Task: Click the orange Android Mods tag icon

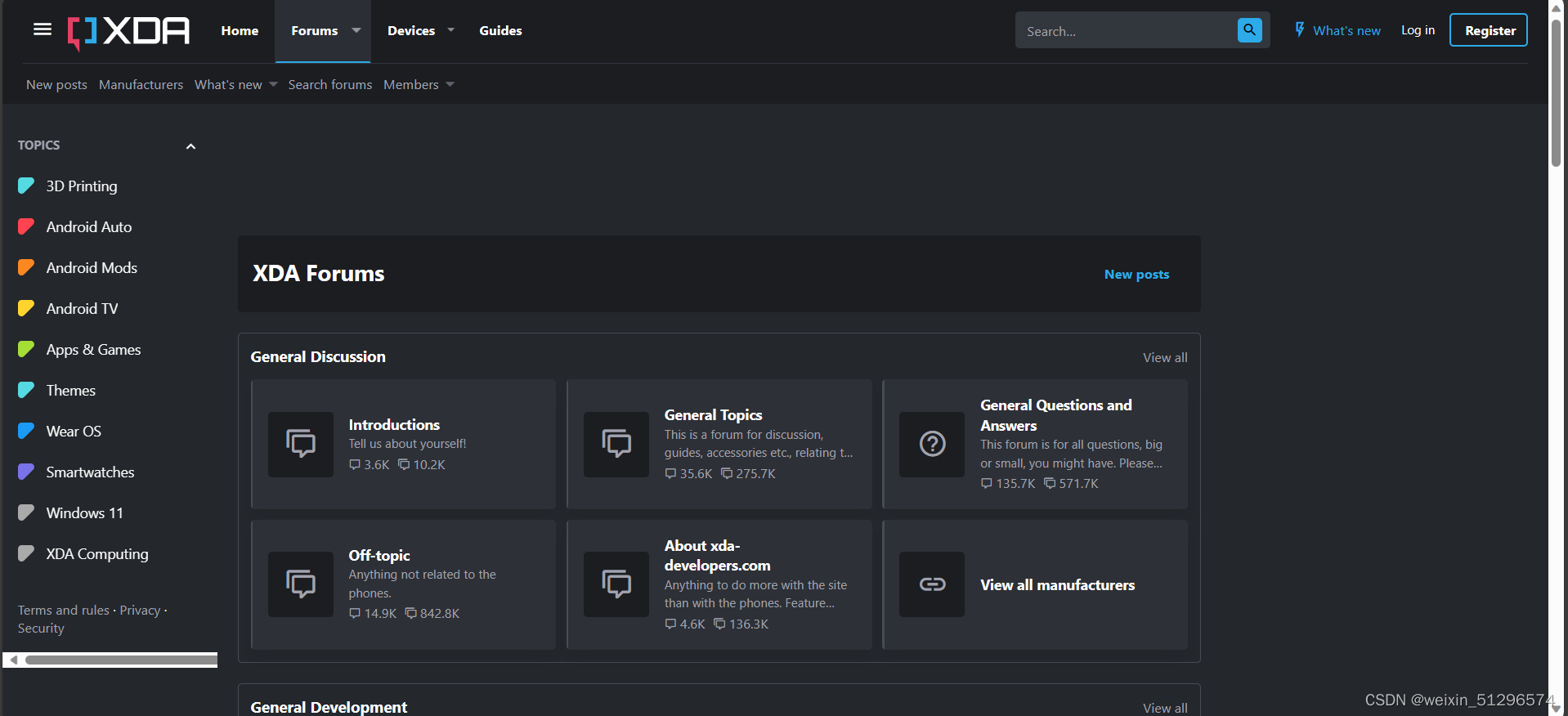Action: click(x=26, y=267)
